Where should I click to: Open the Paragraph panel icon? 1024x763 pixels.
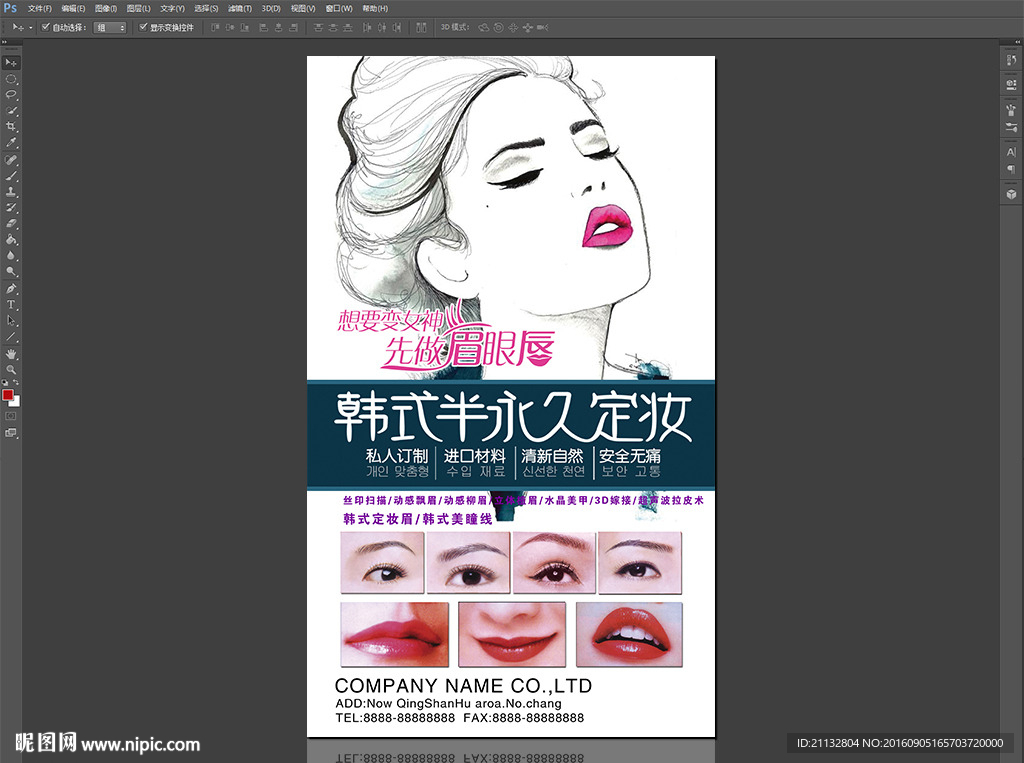[x=1011, y=169]
